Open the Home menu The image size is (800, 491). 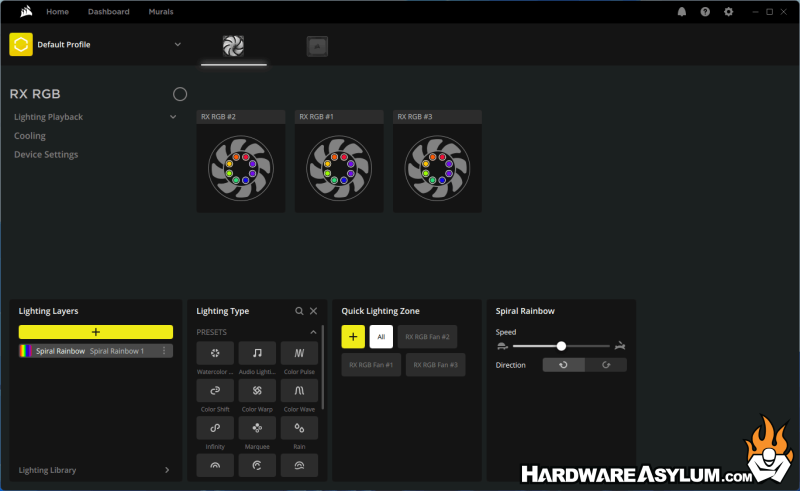coord(58,11)
